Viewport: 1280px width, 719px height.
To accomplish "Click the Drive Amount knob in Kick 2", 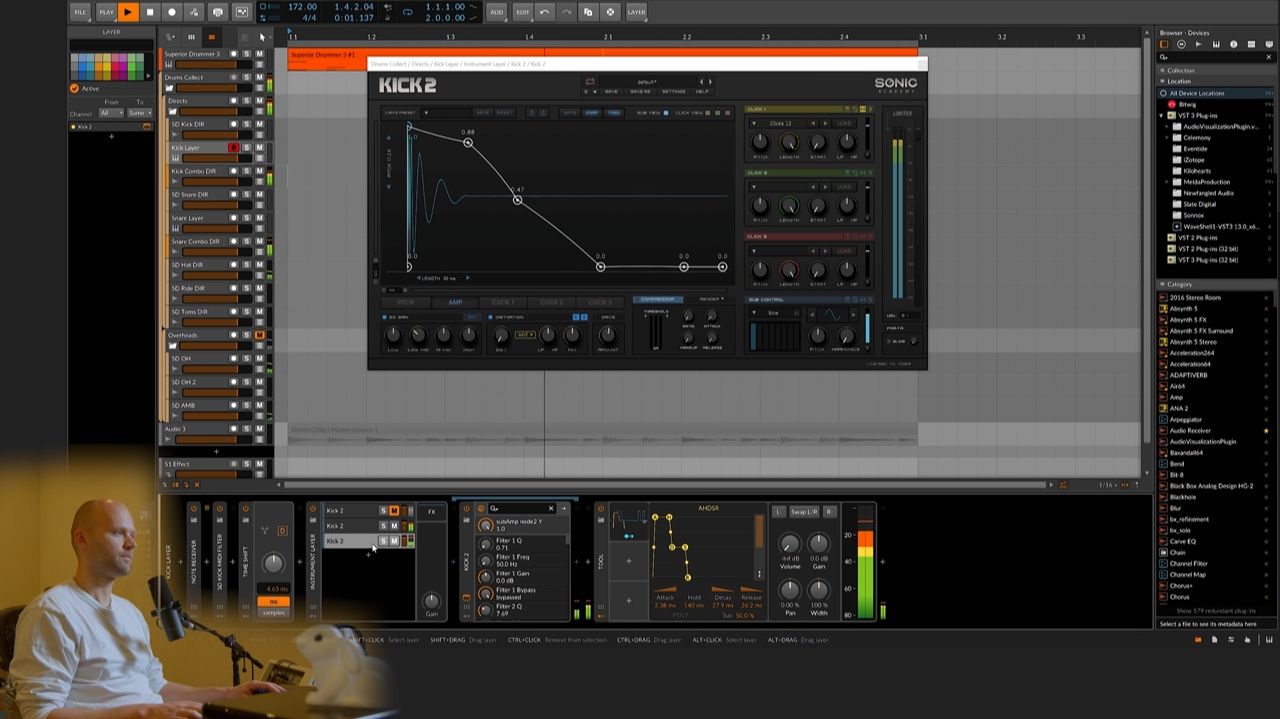I will (x=607, y=335).
